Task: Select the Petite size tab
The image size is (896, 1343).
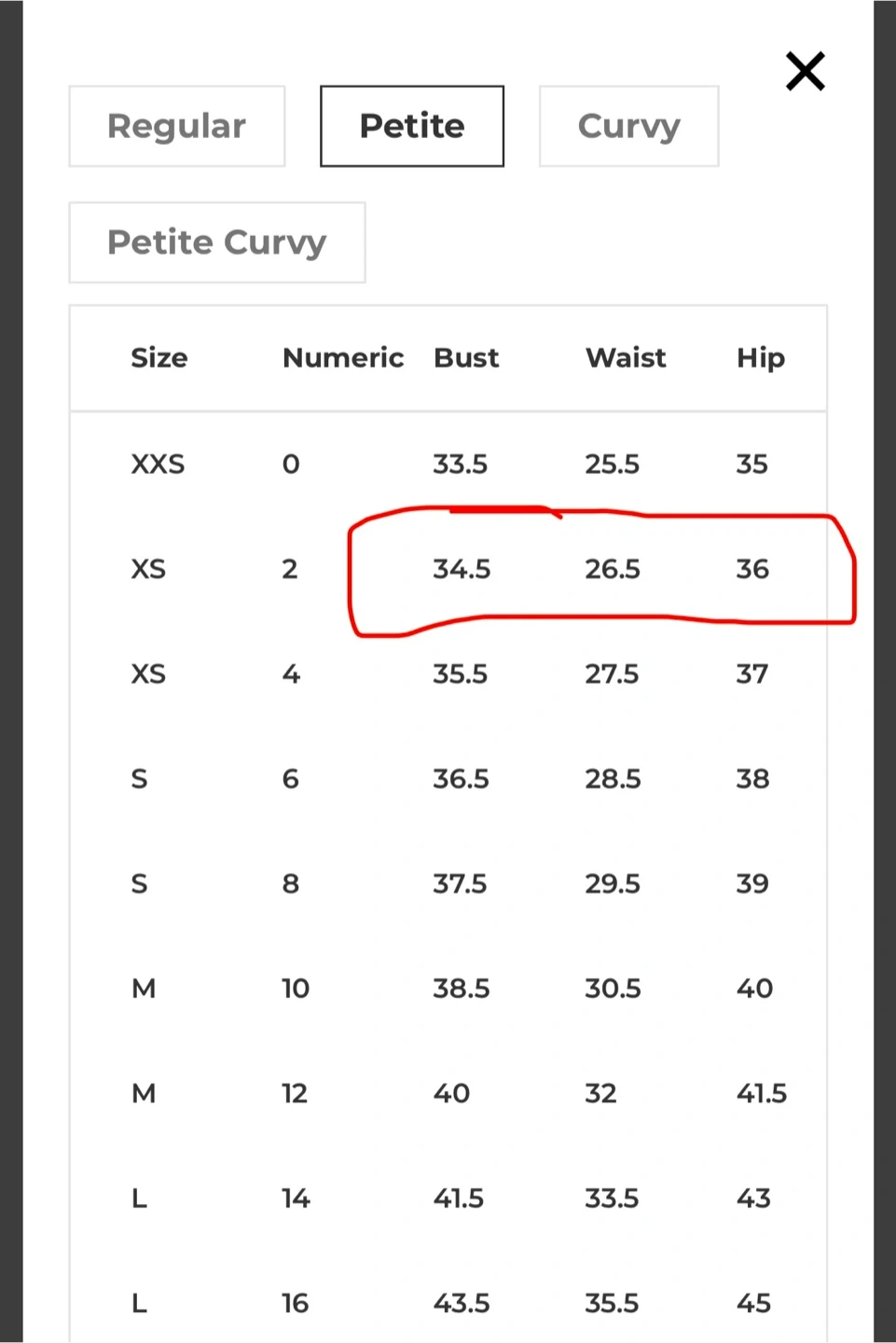Action: pos(412,126)
